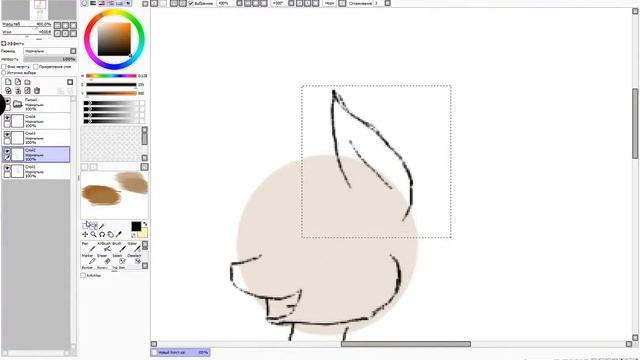Adjust the layer opacity slider

coord(50,59)
